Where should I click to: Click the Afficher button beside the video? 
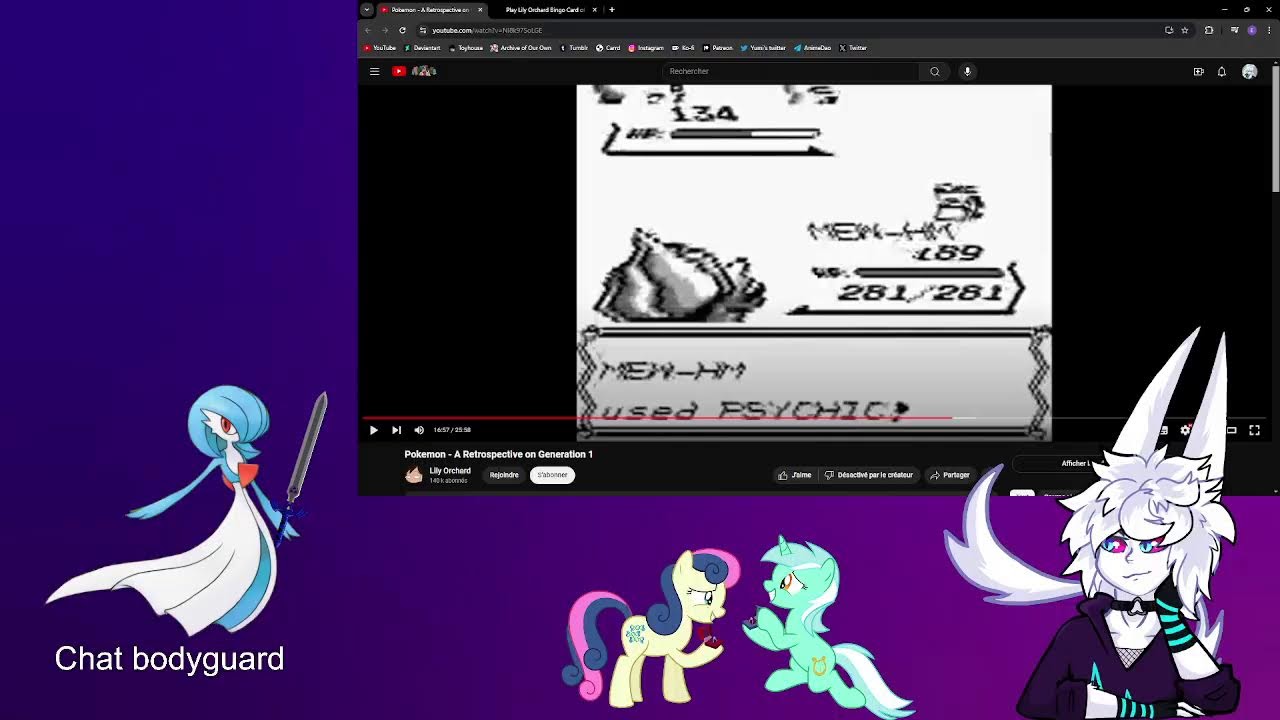point(1076,463)
